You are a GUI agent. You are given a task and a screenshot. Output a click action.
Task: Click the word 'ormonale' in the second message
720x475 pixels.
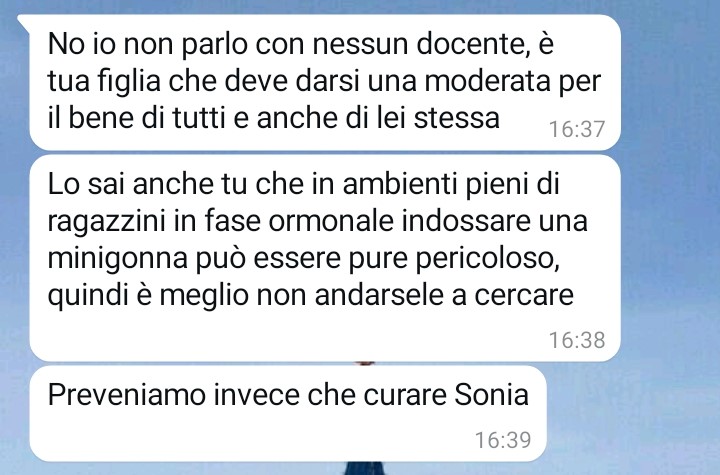[x=331, y=221]
